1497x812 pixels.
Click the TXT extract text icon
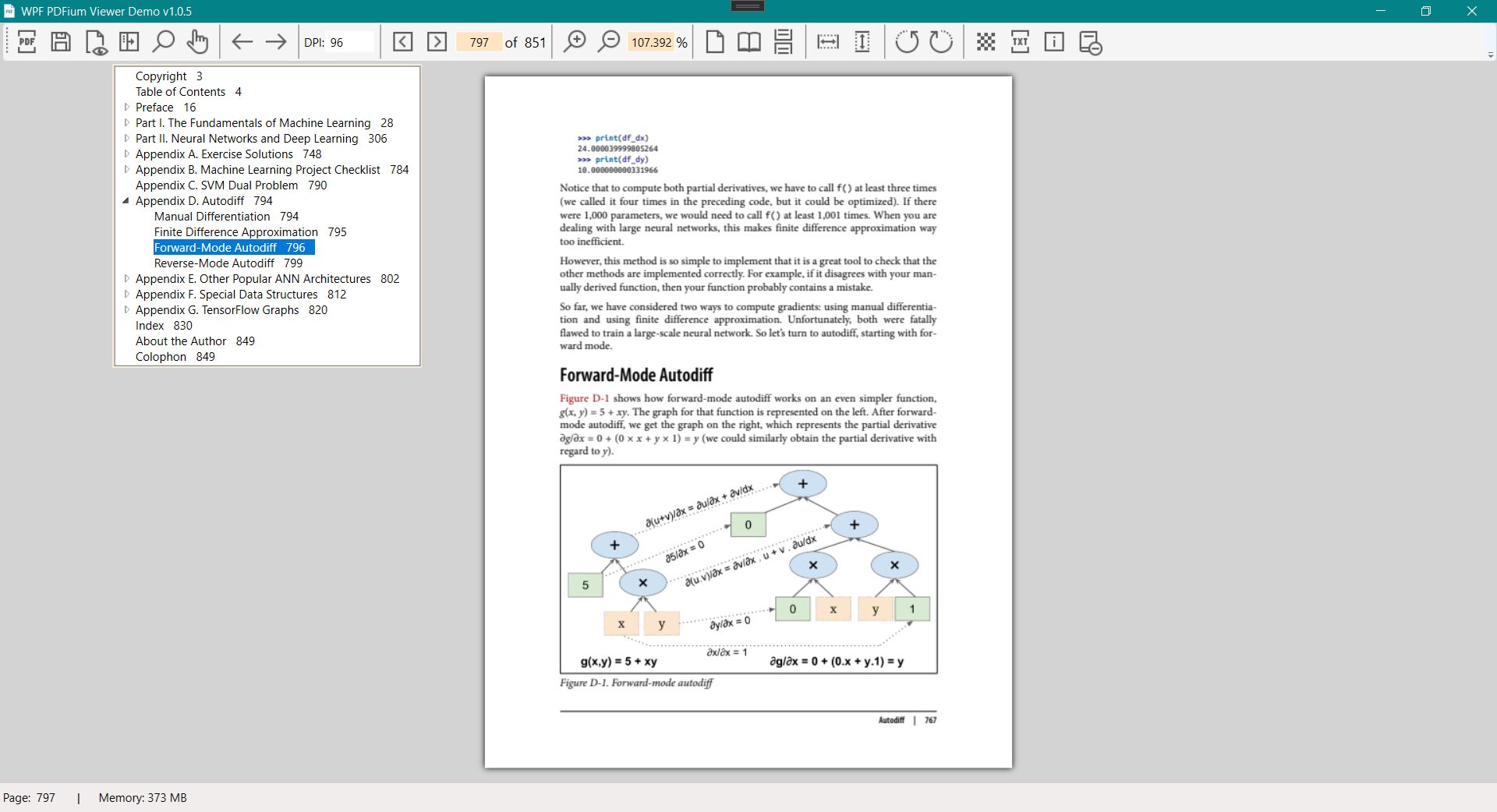[x=1020, y=42]
